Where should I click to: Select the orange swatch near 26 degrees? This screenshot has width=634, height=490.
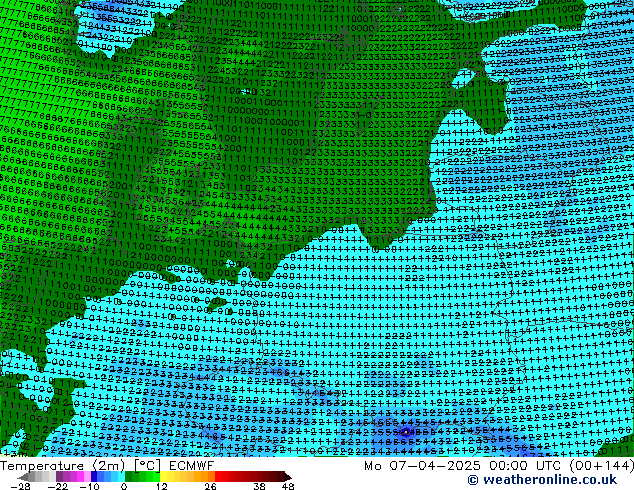211,476
